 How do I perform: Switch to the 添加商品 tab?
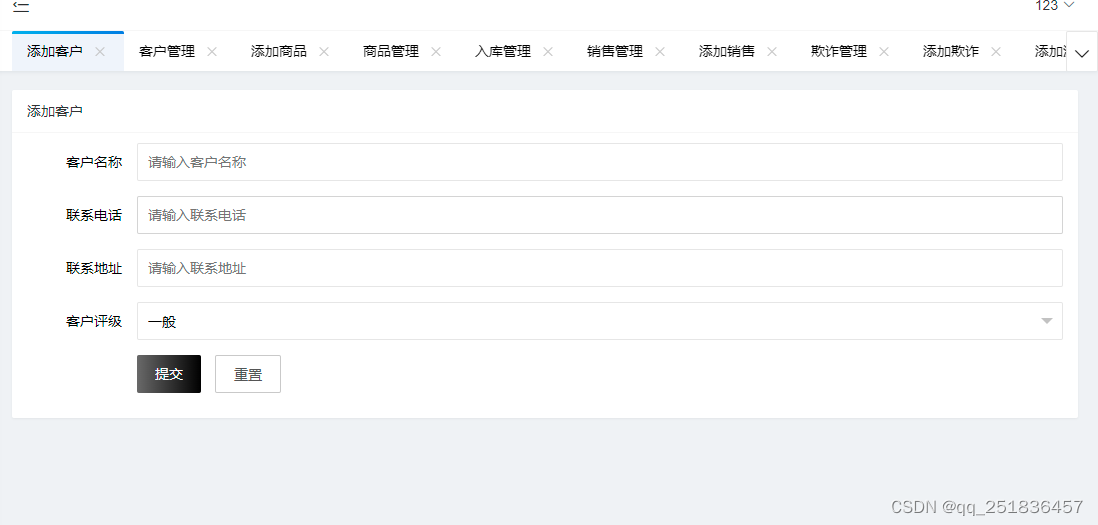[279, 51]
